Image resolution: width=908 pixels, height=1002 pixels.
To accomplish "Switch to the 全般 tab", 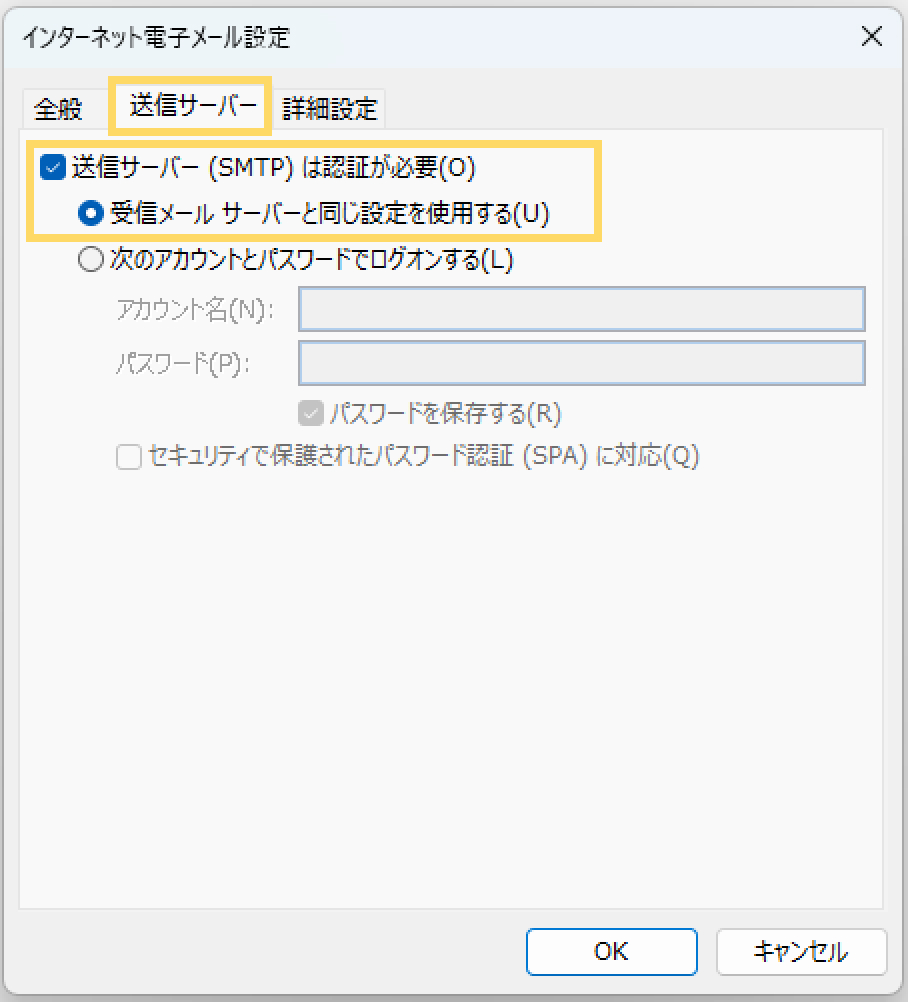I will [58, 109].
